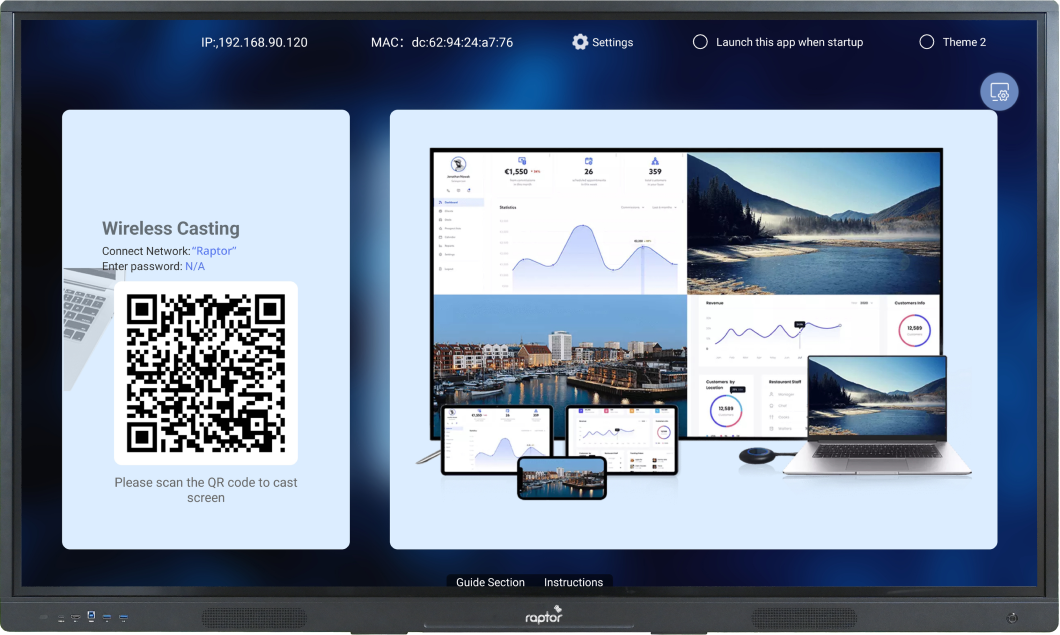Image resolution: width=1060 pixels, height=635 pixels.
Task: Open the floating screen settings button
Action: (x=999, y=92)
